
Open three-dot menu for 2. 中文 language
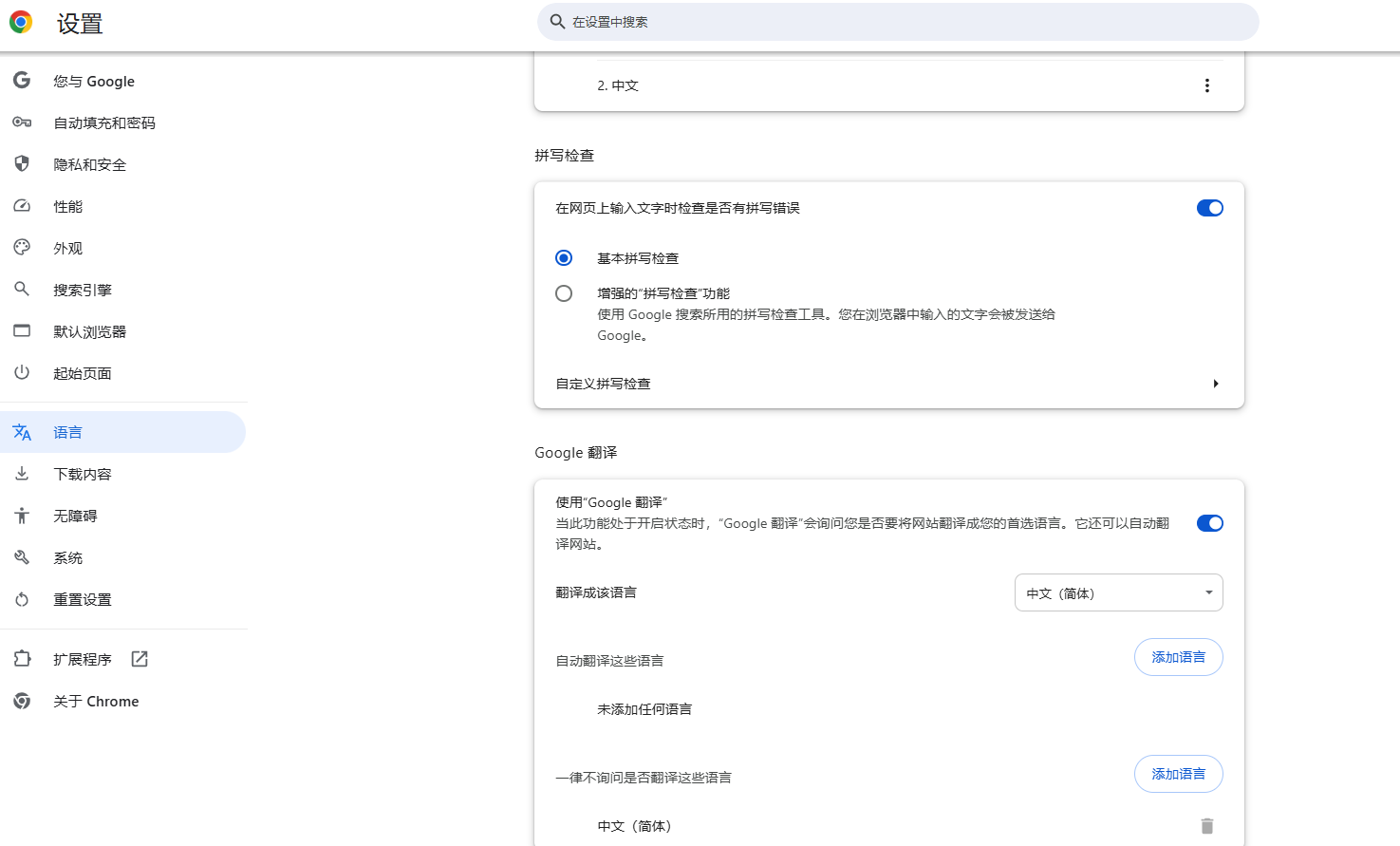(x=1207, y=85)
